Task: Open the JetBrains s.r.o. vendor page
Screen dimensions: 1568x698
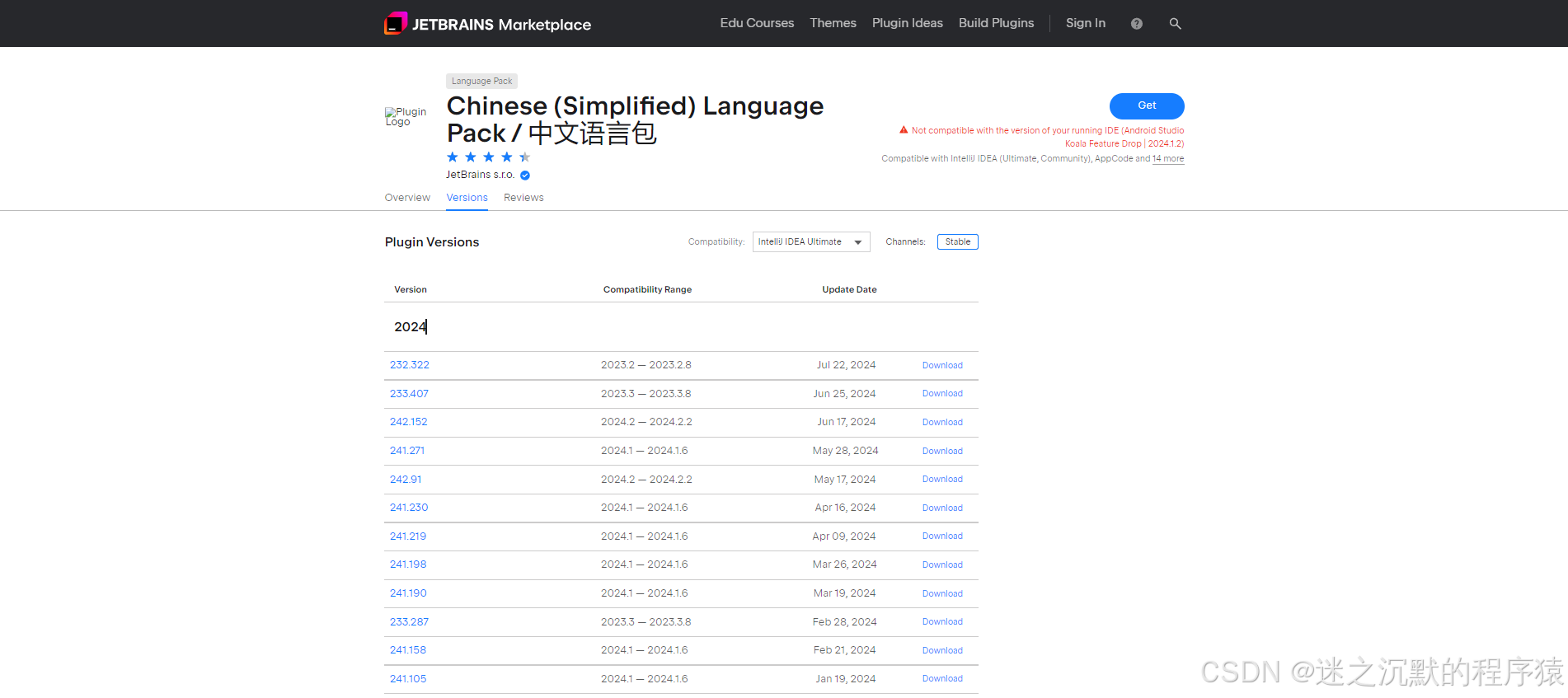Action: point(480,175)
